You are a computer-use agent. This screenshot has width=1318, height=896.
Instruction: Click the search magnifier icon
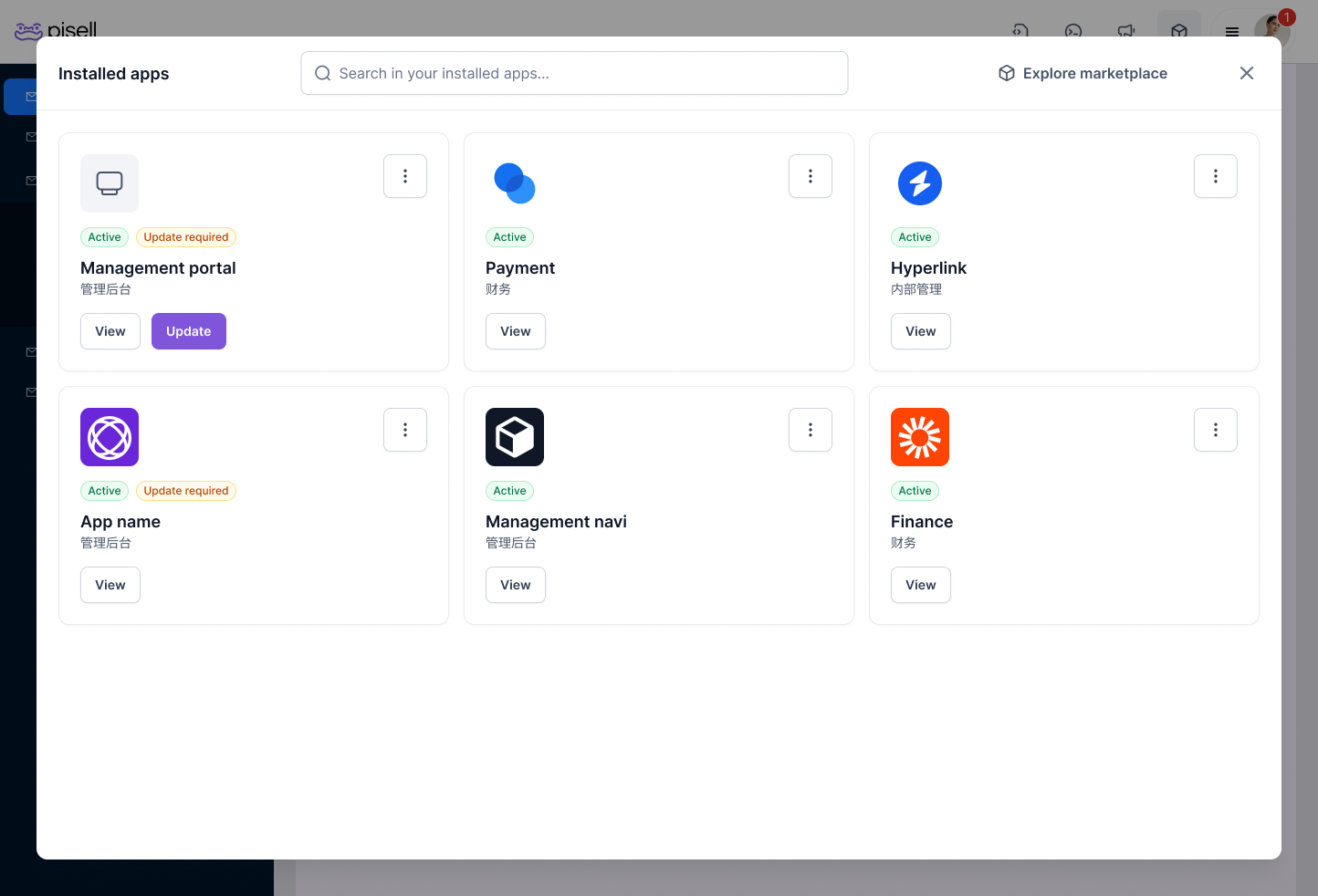click(x=322, y=73)
